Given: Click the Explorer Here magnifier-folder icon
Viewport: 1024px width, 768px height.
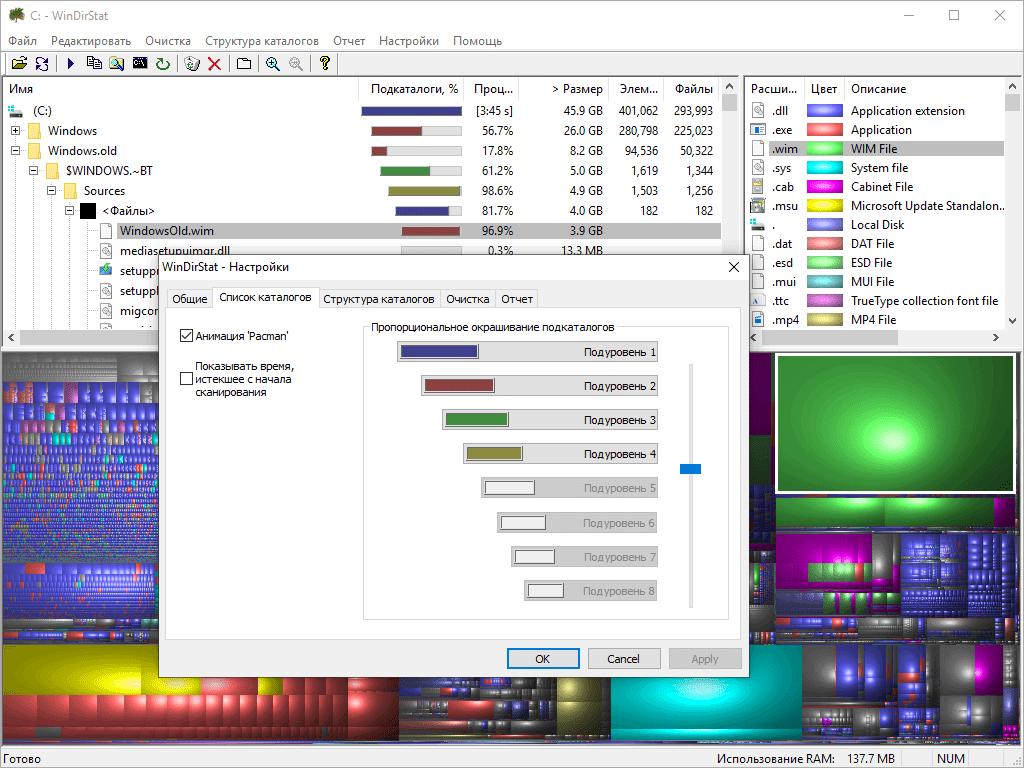Looking at the screenshot, I should coord(117,63).
